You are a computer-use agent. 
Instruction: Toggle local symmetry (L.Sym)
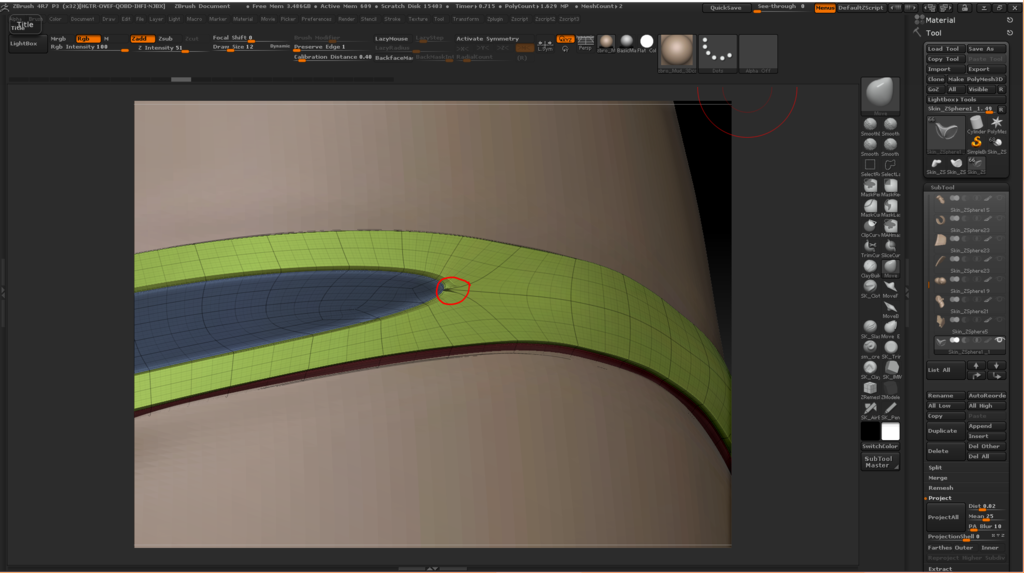[545, 44]
